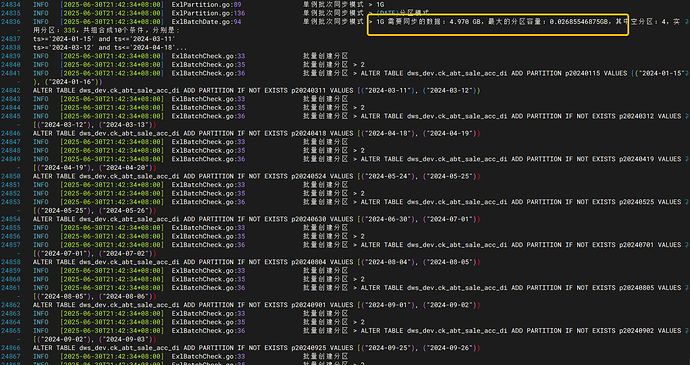Viewport: 690px width, 365px height.
Task: Select line number 24862 in the gutter
Action: 10,305
